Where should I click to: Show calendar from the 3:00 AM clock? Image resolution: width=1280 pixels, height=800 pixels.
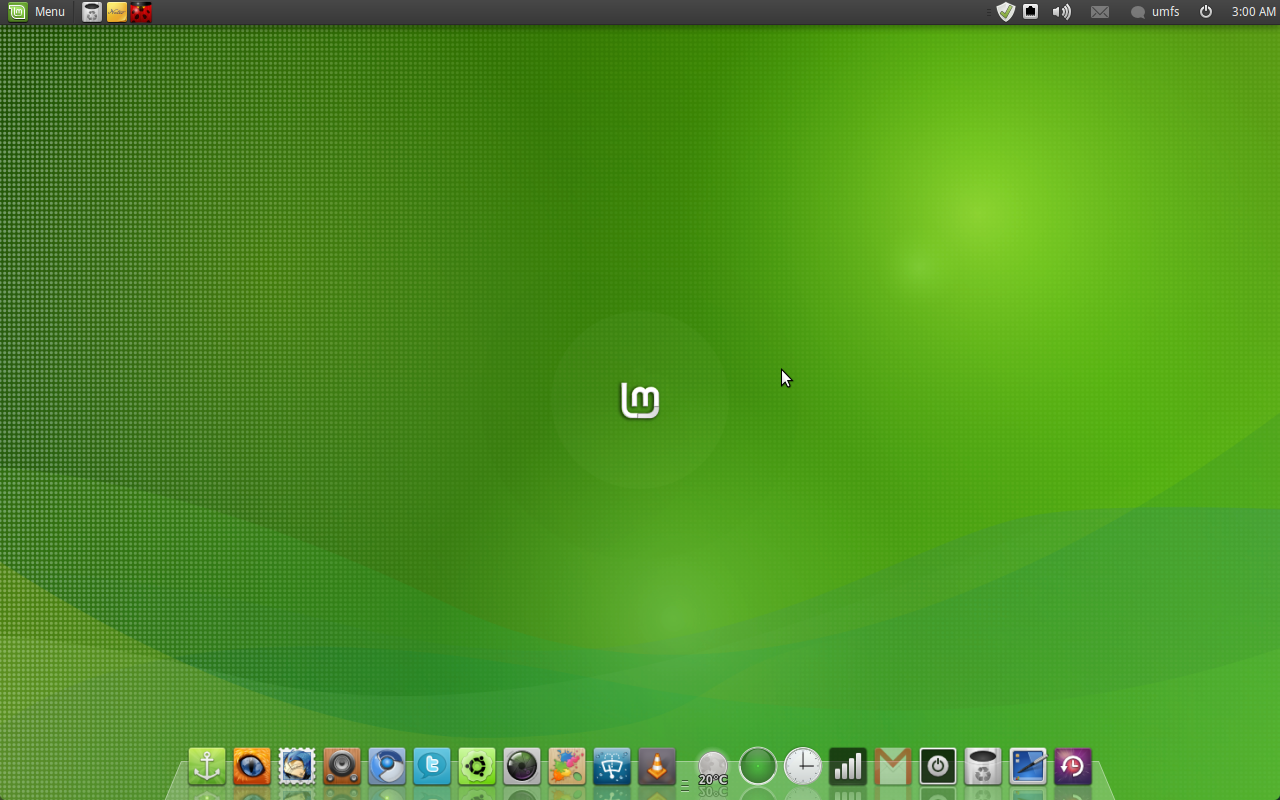(x=1253, y=12)
